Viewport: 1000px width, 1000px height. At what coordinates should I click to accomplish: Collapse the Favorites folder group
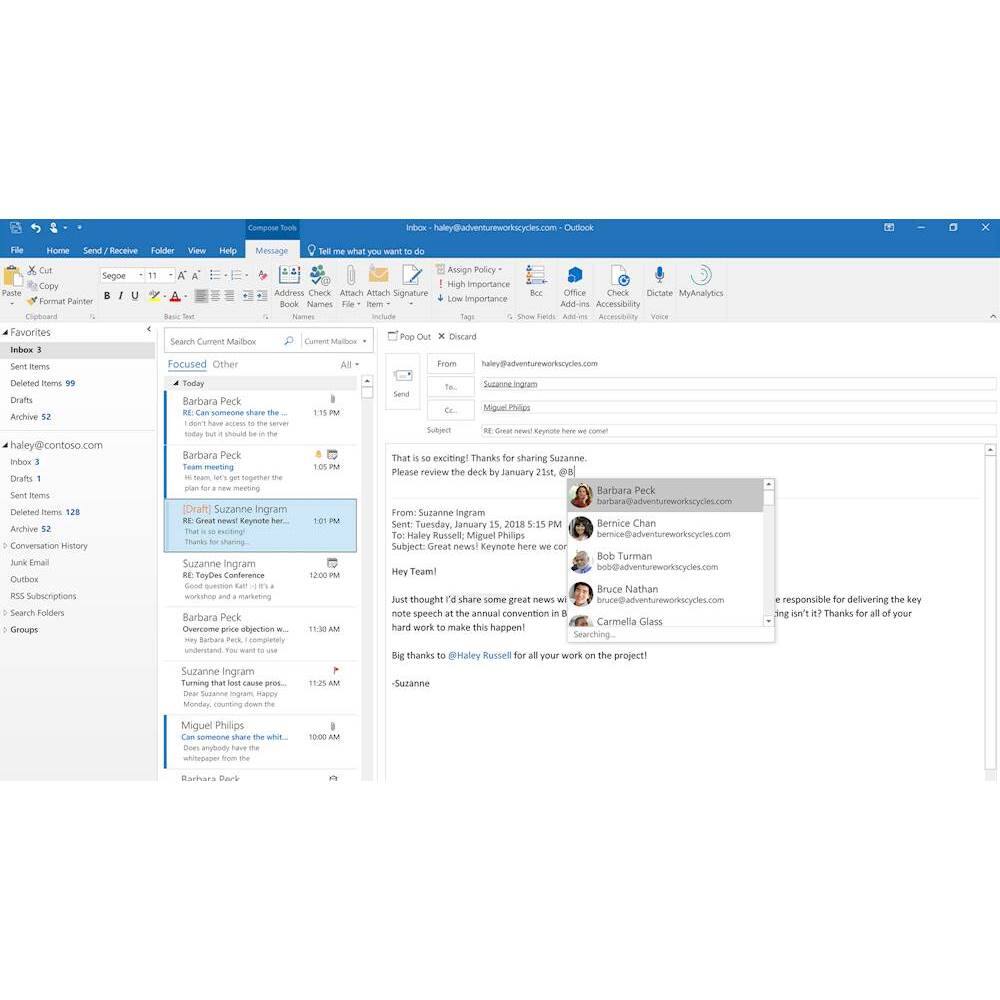point(6,332)
